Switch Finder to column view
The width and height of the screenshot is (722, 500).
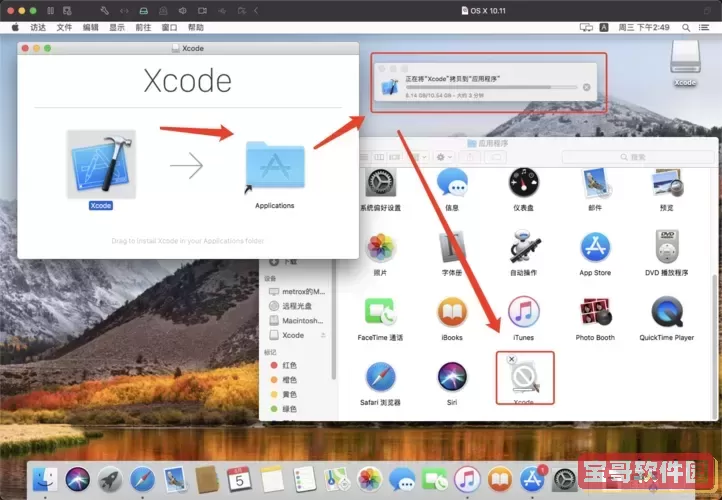click(x=379, y=157)
